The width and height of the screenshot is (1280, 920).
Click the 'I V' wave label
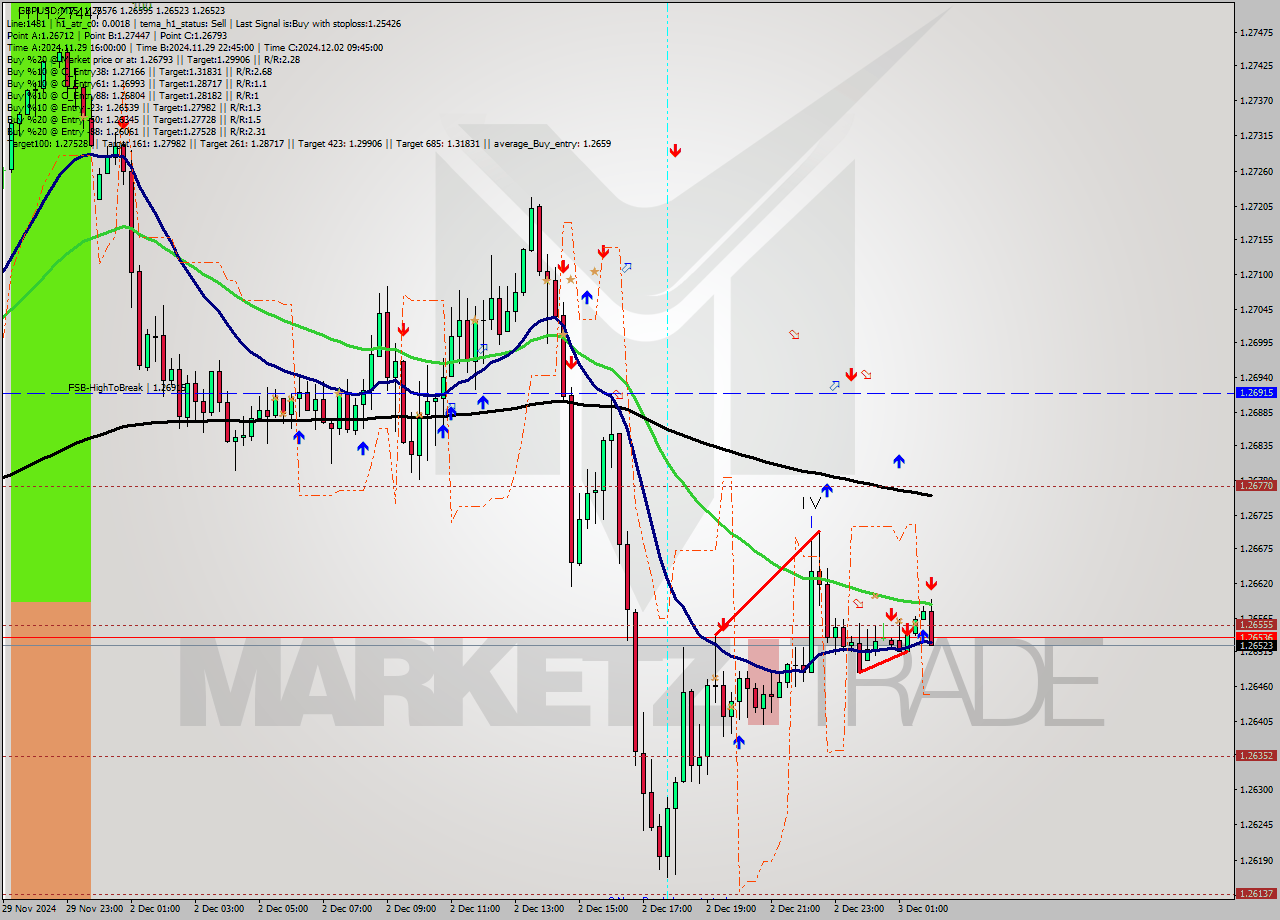(810, 503)
